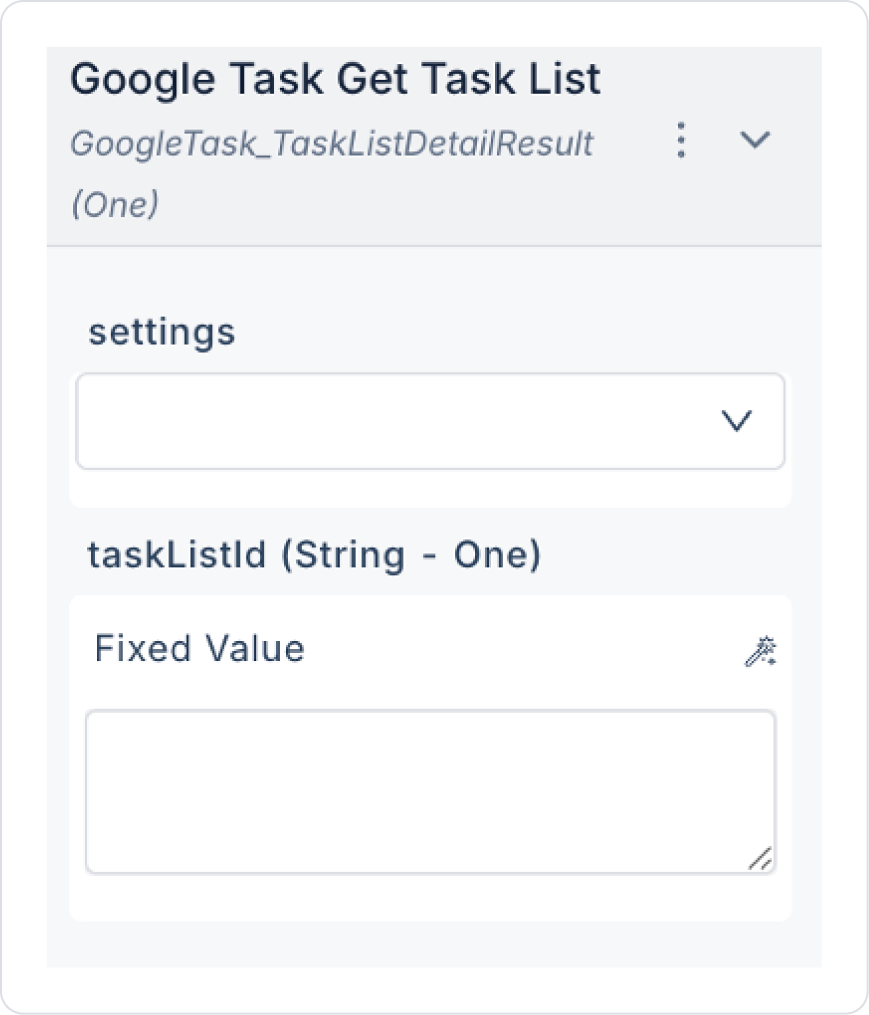Click the settings field label
869x1015 pixels.
pyautogui.click(x=162, y=332)
